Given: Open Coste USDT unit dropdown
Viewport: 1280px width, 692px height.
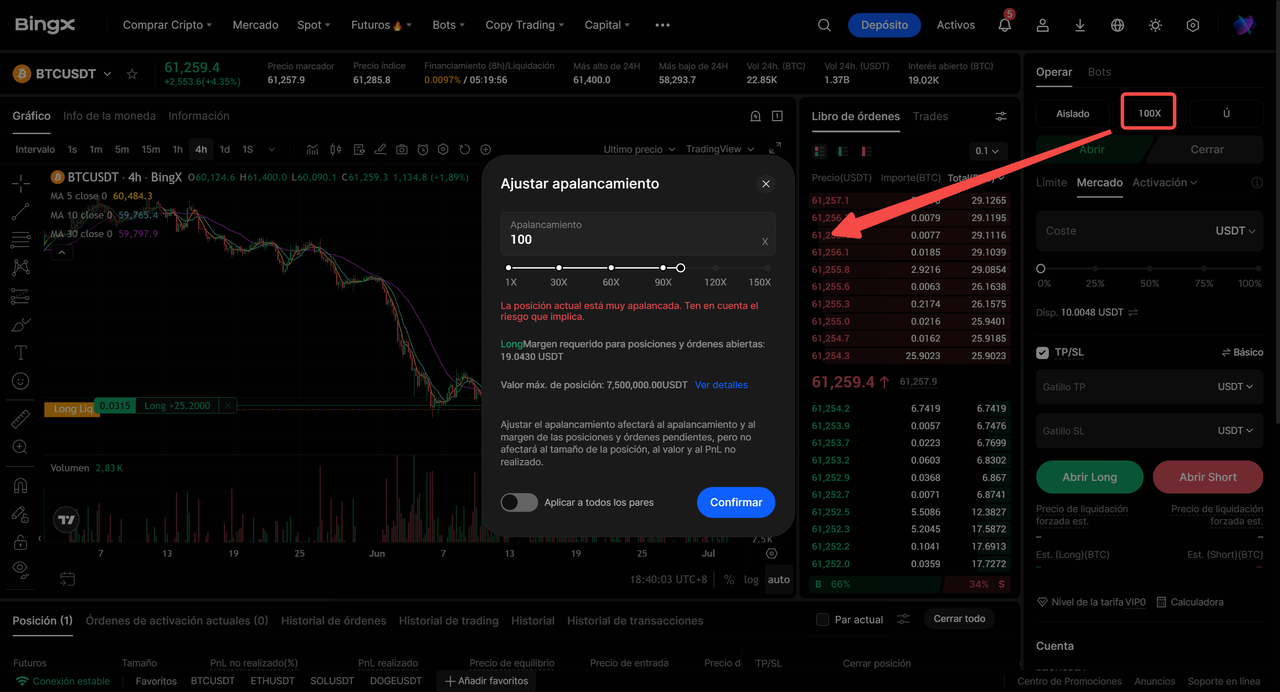Looking at the screenshot, I should pyautogui.click(x=1235, y=230).
